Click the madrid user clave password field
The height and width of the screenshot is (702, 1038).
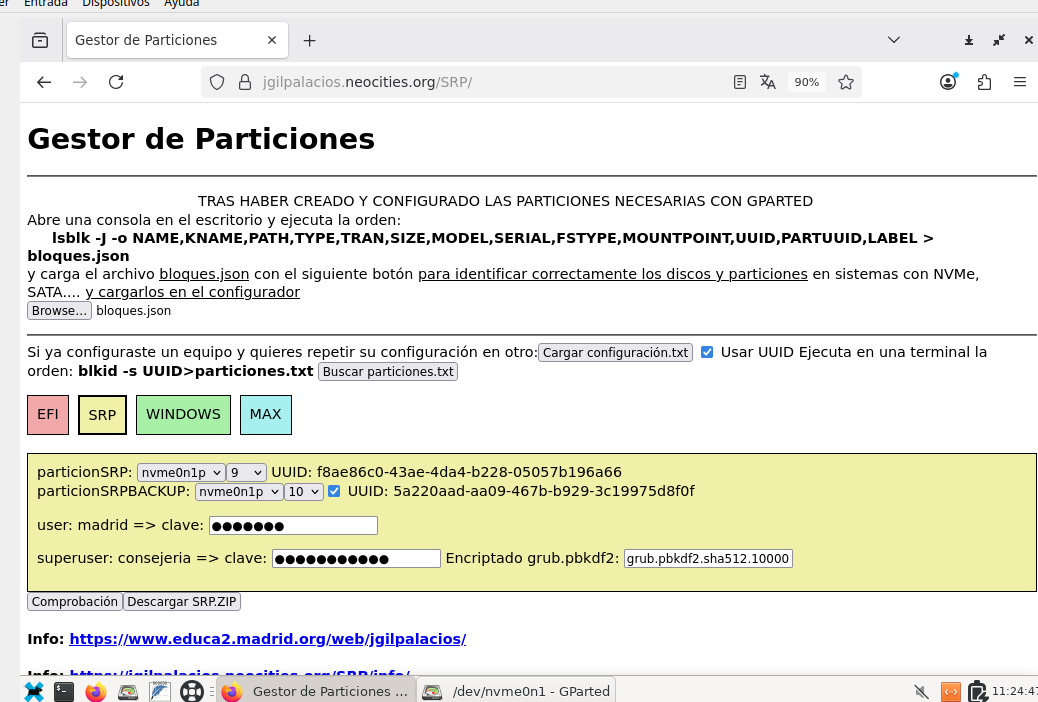[x=293, y=526]
